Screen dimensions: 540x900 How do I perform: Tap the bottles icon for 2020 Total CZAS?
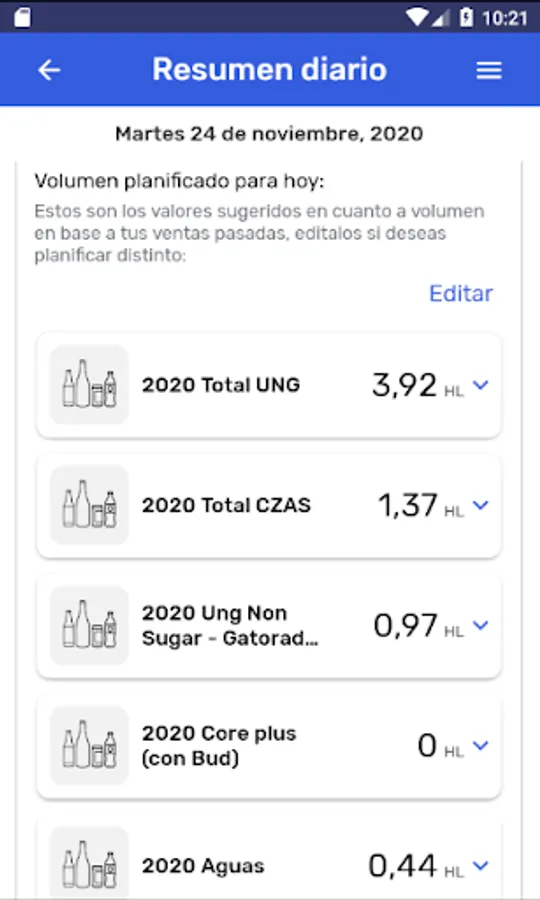click(x=89, y=505)
